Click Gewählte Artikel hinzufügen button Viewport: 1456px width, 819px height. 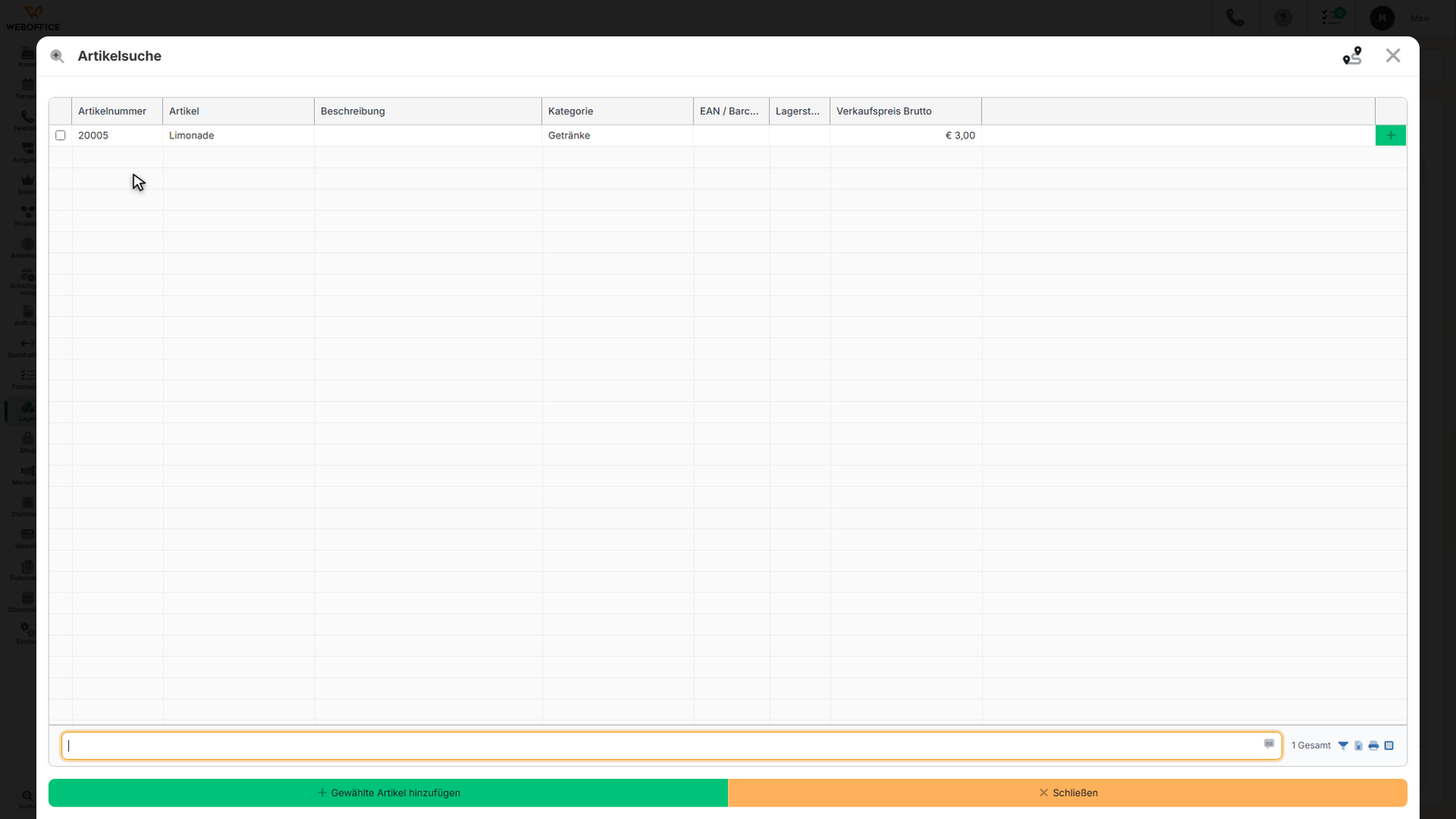coord(389,793)
